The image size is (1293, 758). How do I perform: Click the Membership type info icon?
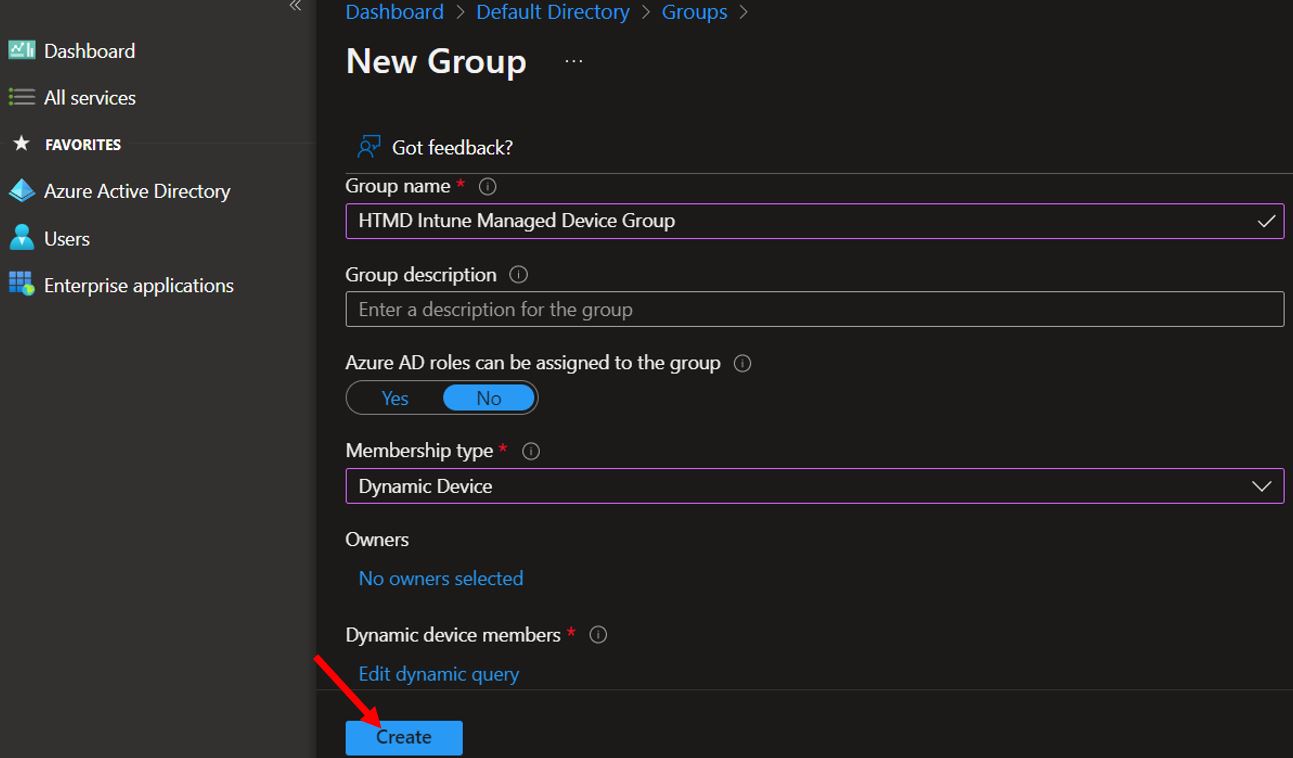[x=530, y=451]
